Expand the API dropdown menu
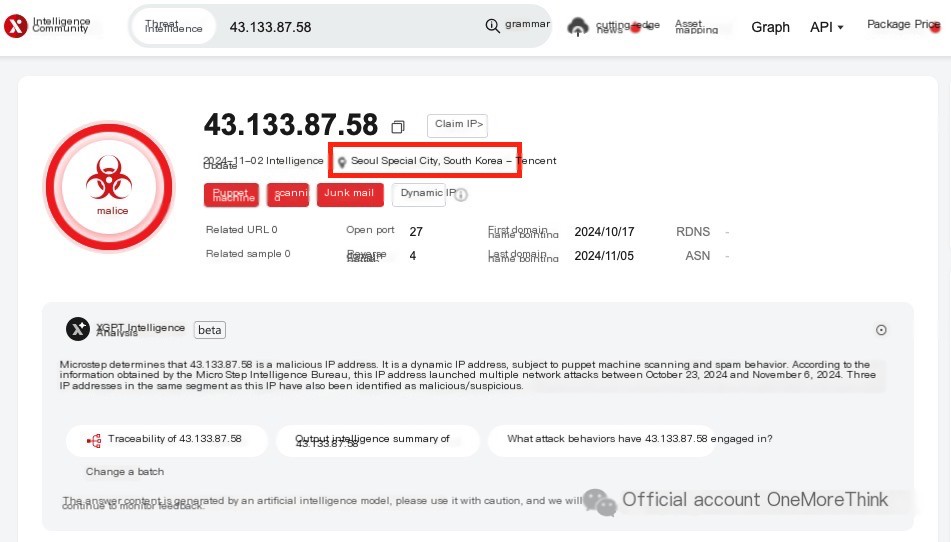This screenshot has width=951, height=542. (827, 27)
